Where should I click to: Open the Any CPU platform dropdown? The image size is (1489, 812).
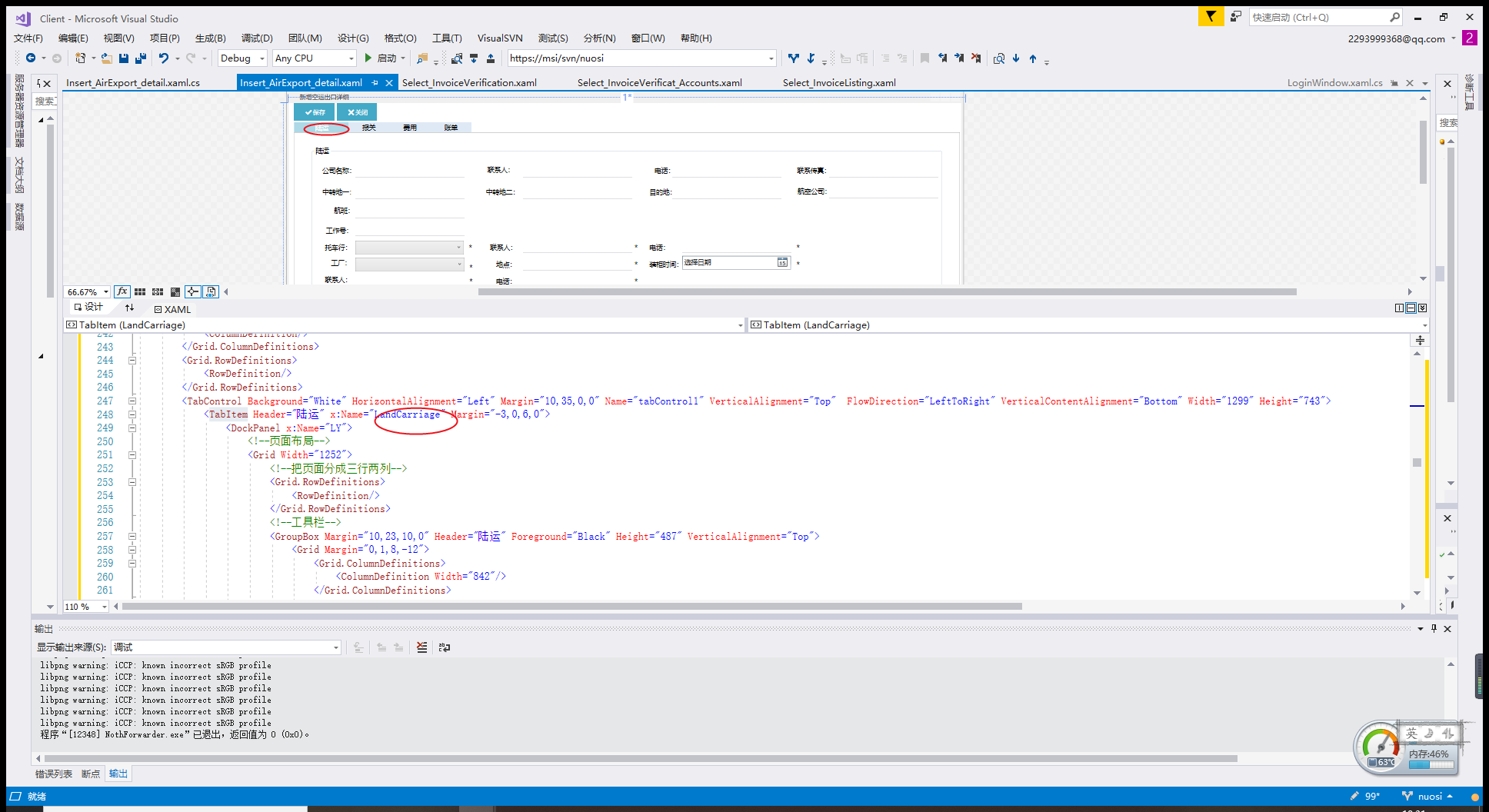[x=315, y=58]
